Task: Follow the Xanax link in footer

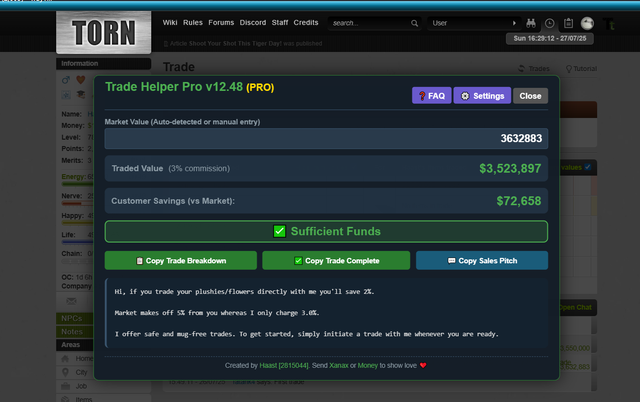Action: tap(339, 365)
